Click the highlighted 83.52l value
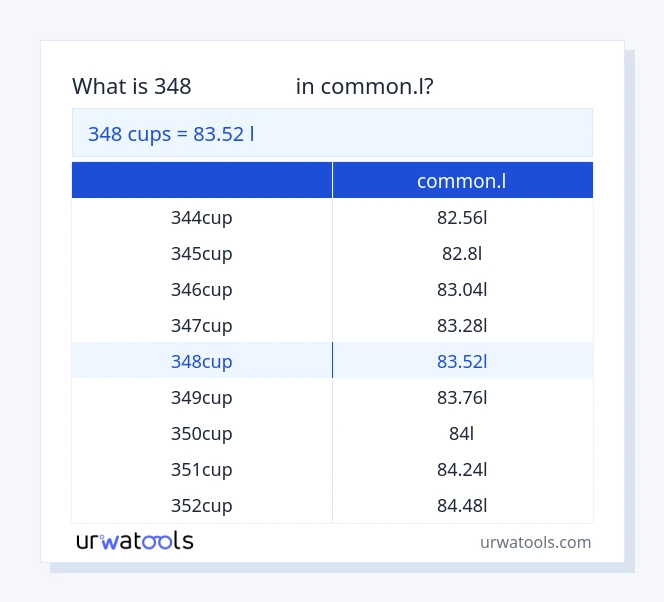Viewport: 664px width, 602px height. point(462,361)
